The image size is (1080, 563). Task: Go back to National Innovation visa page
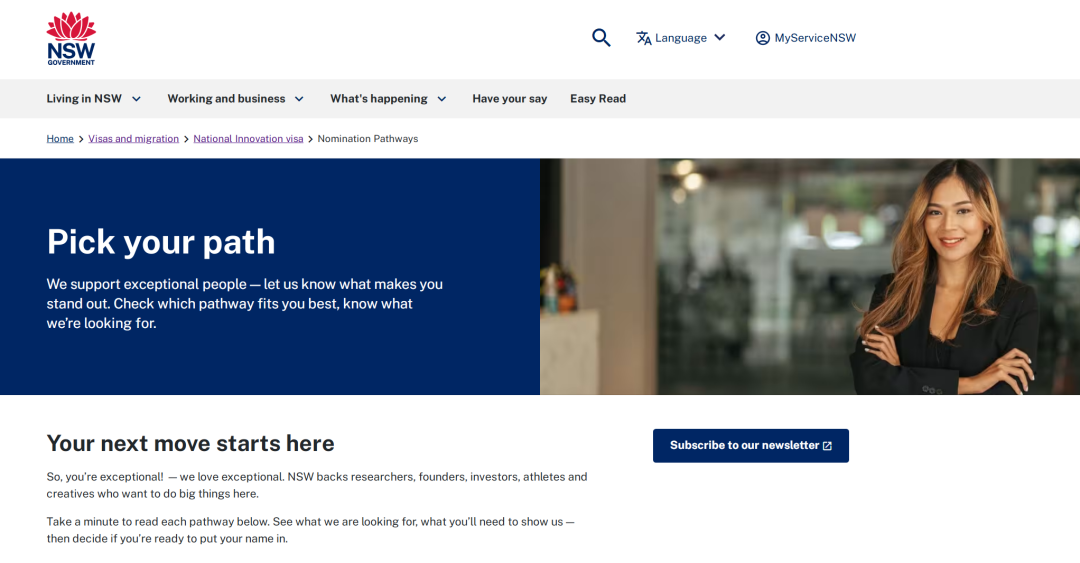248,139
